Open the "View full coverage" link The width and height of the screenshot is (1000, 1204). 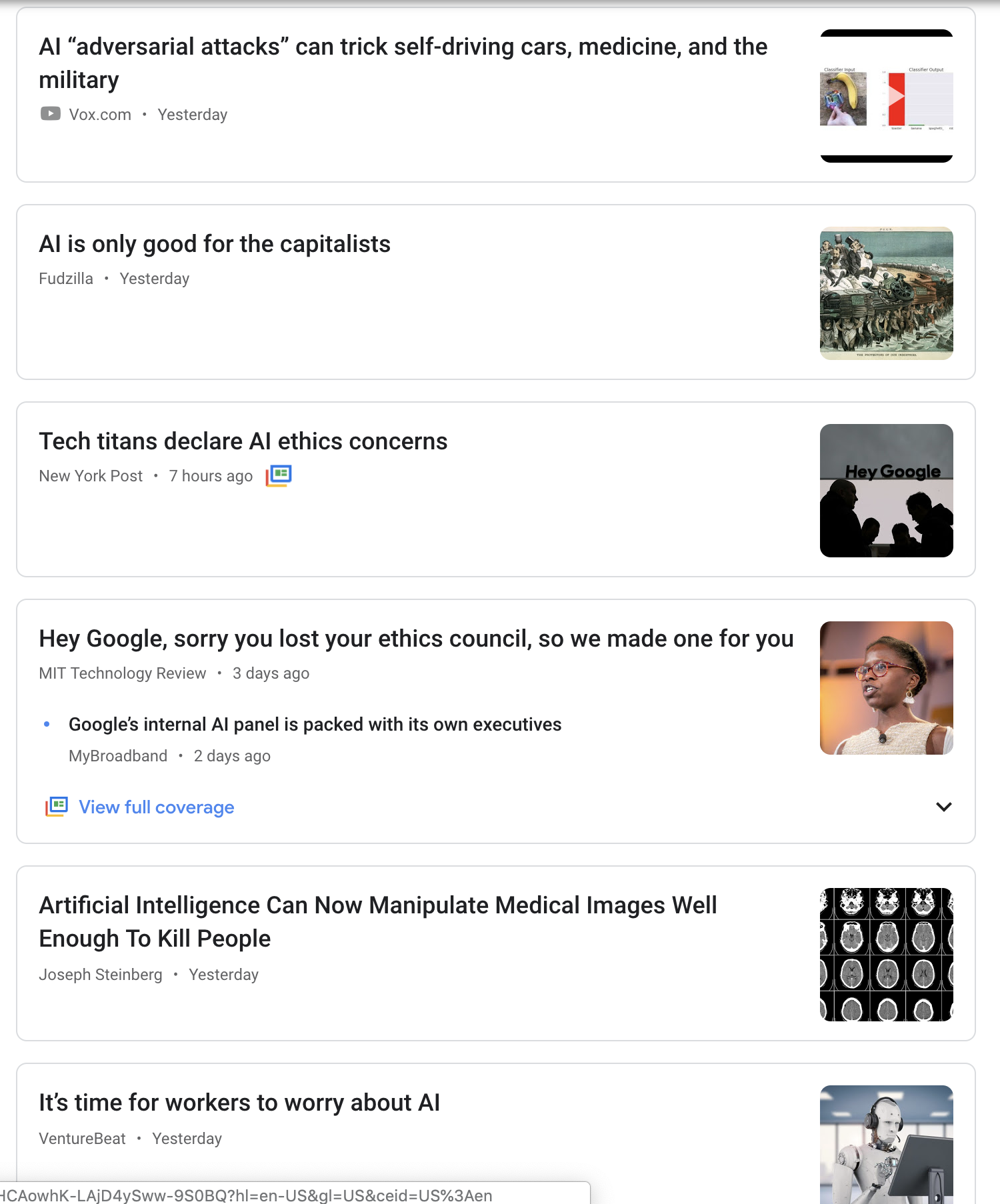click(x=156, y=807)
